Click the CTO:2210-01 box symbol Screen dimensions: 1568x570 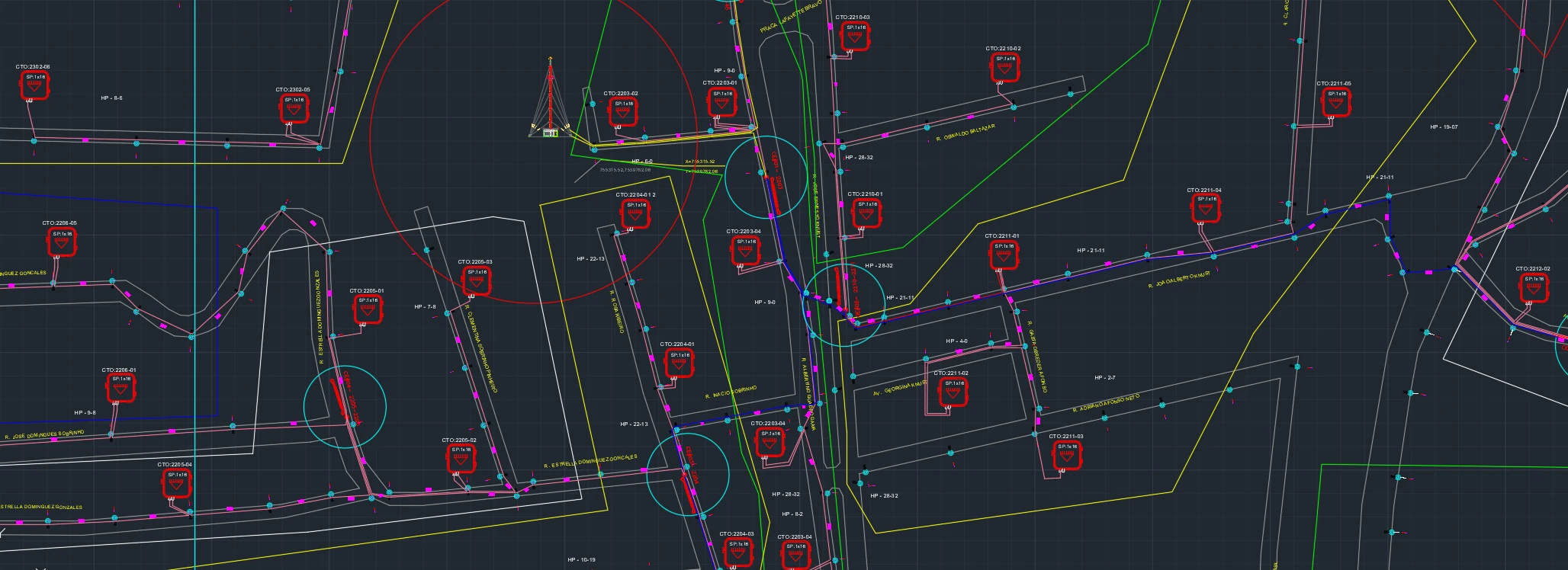coord(867,213)
